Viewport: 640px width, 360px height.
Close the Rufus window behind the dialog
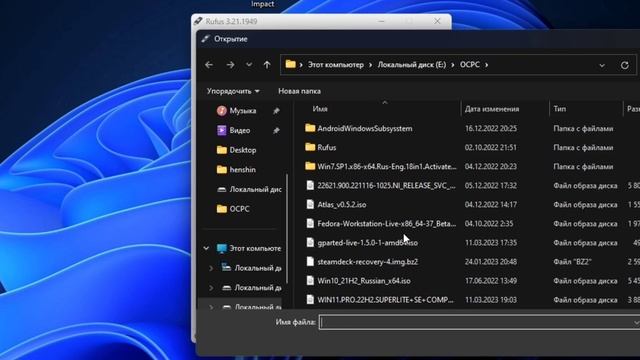(x=437, y=21)
